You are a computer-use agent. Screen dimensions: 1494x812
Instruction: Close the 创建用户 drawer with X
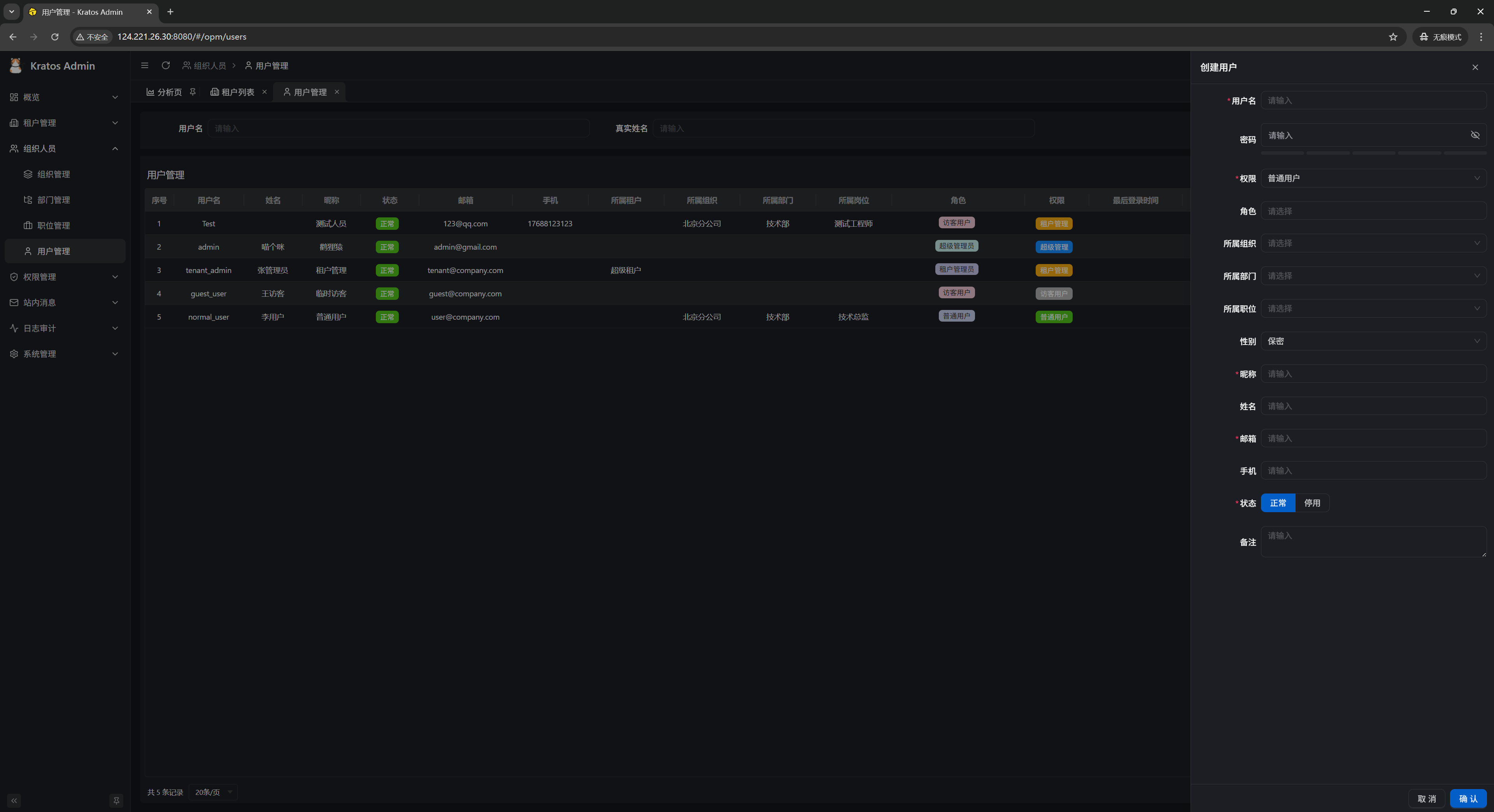[x=1475, y=67]
